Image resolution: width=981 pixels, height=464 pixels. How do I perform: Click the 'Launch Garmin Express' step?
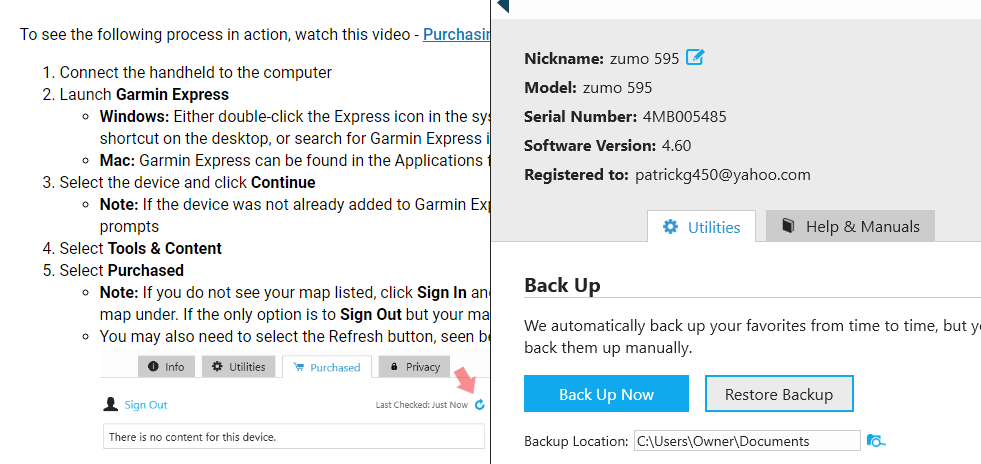click(145, 94)
